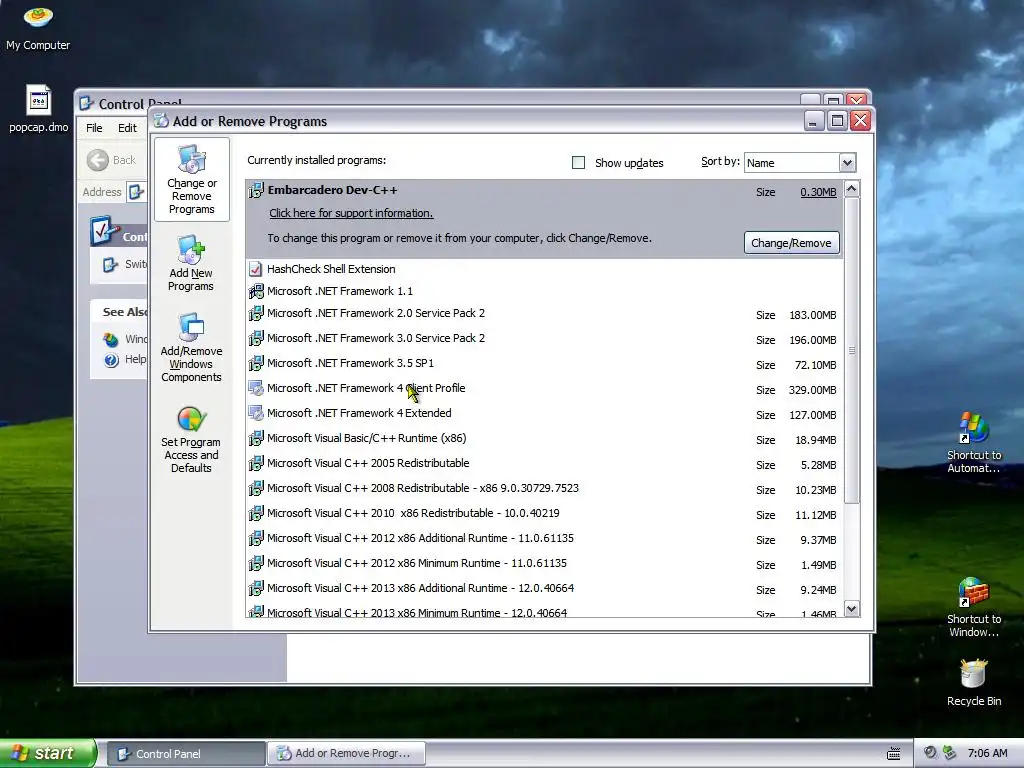Open File menu in Control Panel window
Viewport: 1024px width, 768px height.
click(94, 128)
